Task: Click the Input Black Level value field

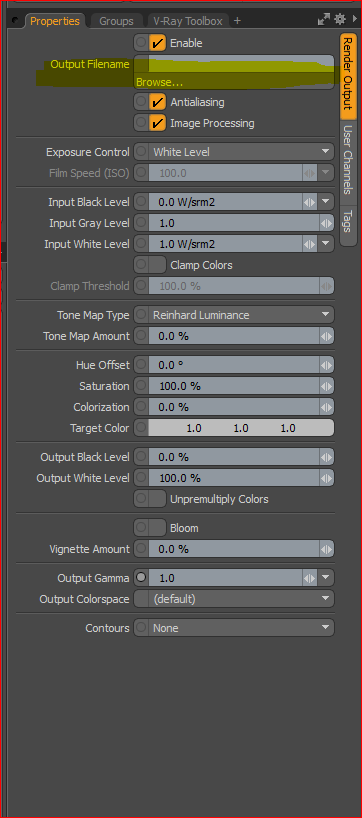Action: click(x=225, y=202)
